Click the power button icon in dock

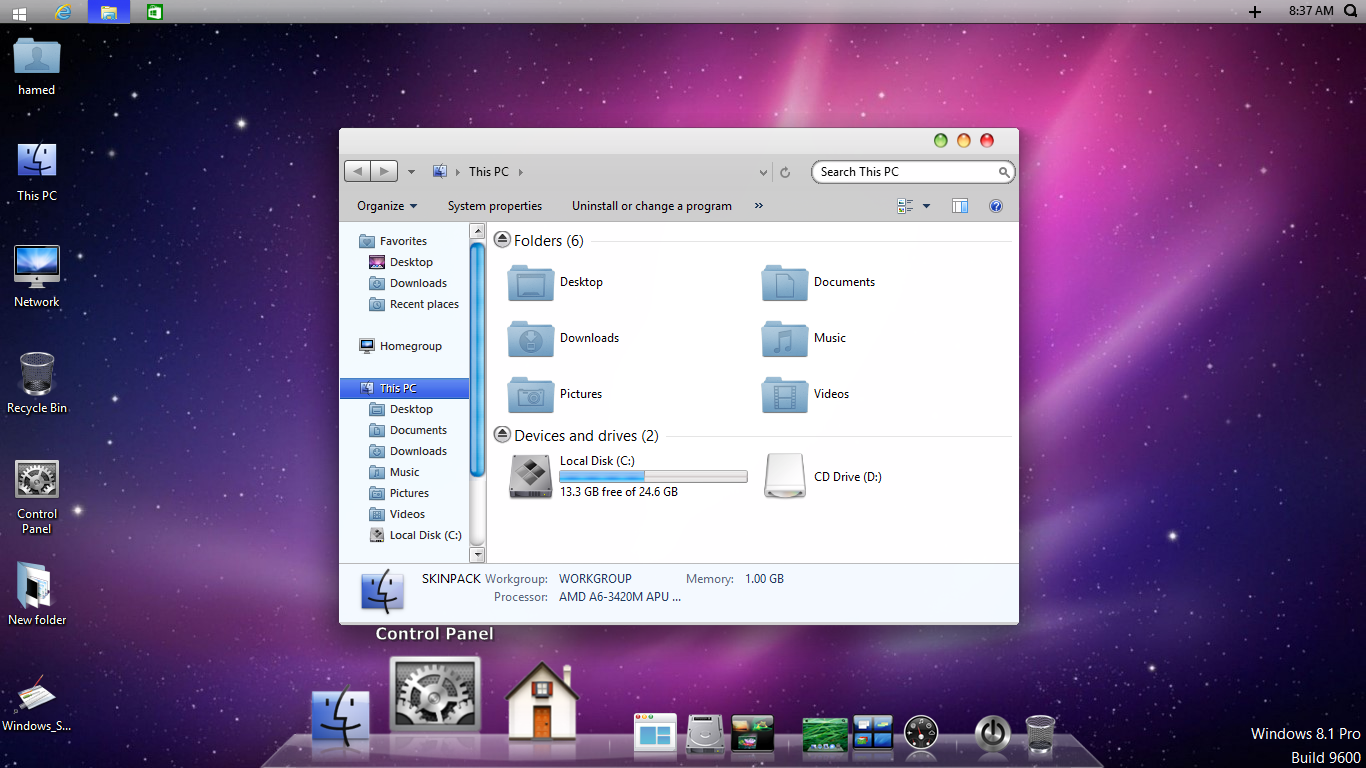pyautogui.click(x=992, y=734)
